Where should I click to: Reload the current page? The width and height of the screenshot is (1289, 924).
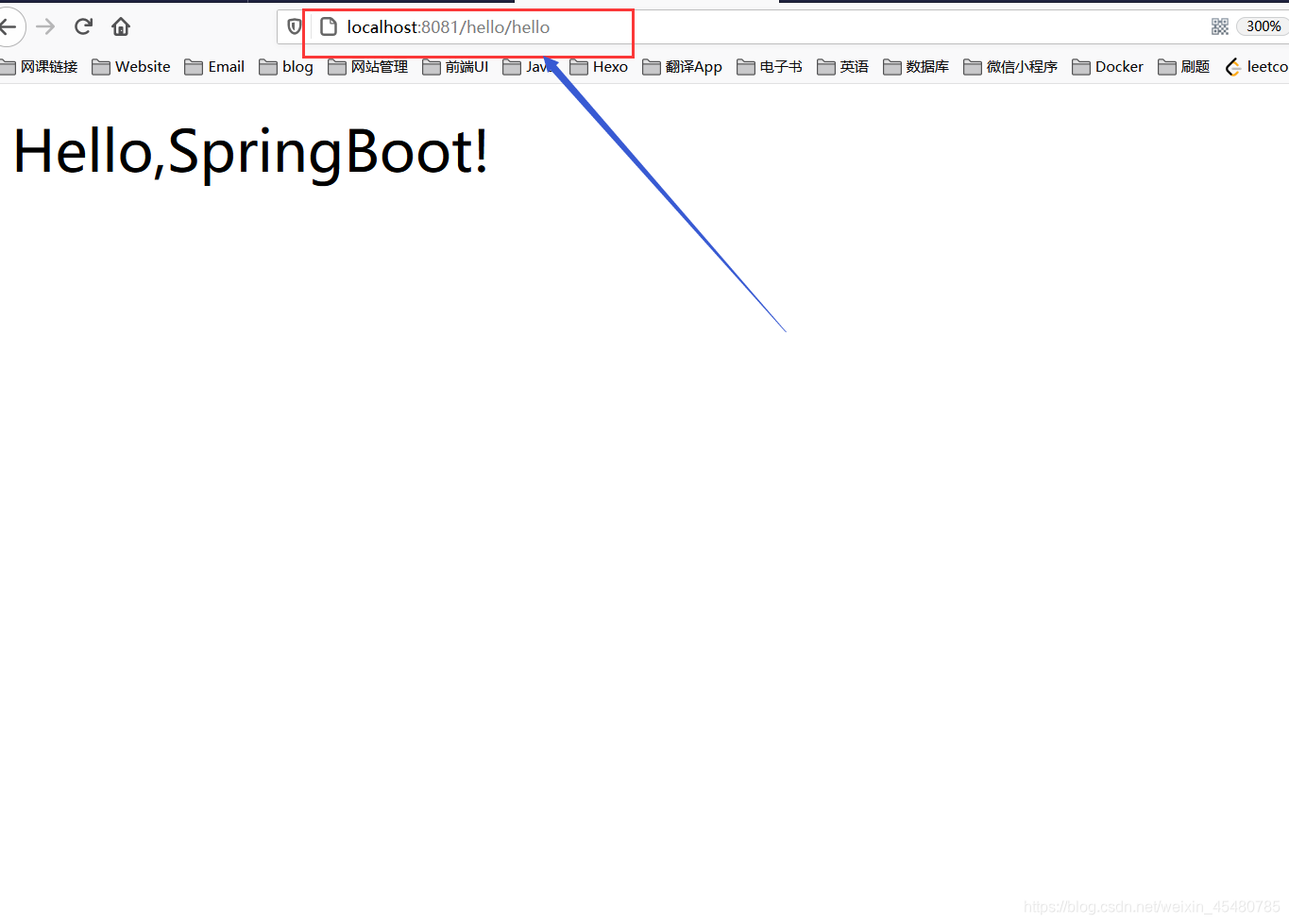pos(83,26)
